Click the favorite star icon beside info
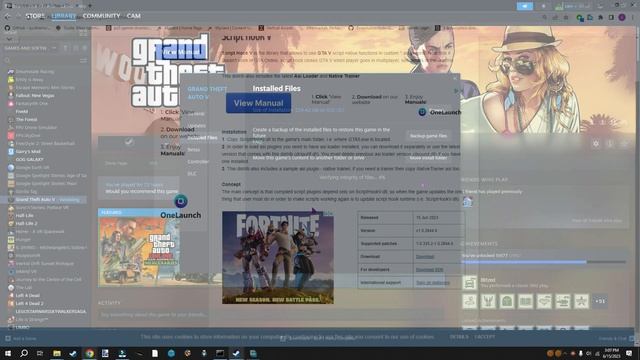The height and width of the screenshot is (360, 640). tap(624, 144)
